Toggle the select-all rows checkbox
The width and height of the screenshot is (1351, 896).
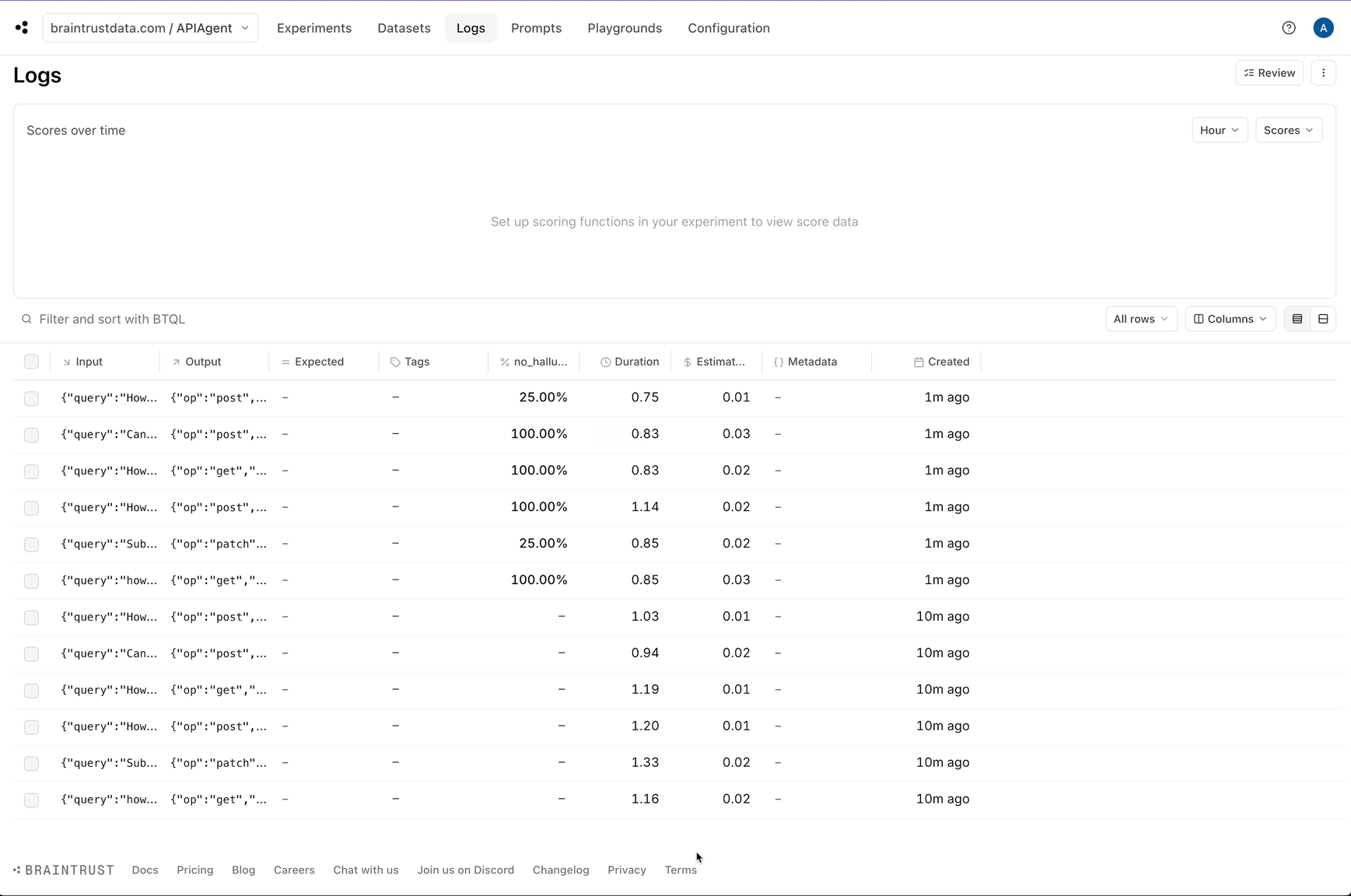pos(31,362)
